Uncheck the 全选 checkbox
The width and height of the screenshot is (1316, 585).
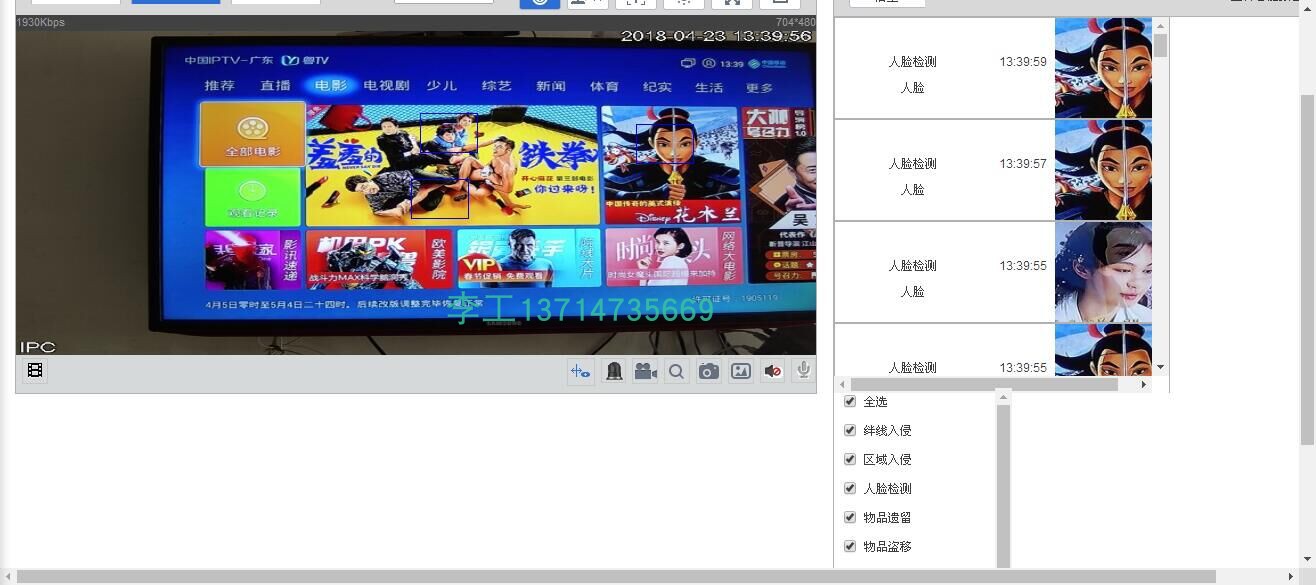850,401
